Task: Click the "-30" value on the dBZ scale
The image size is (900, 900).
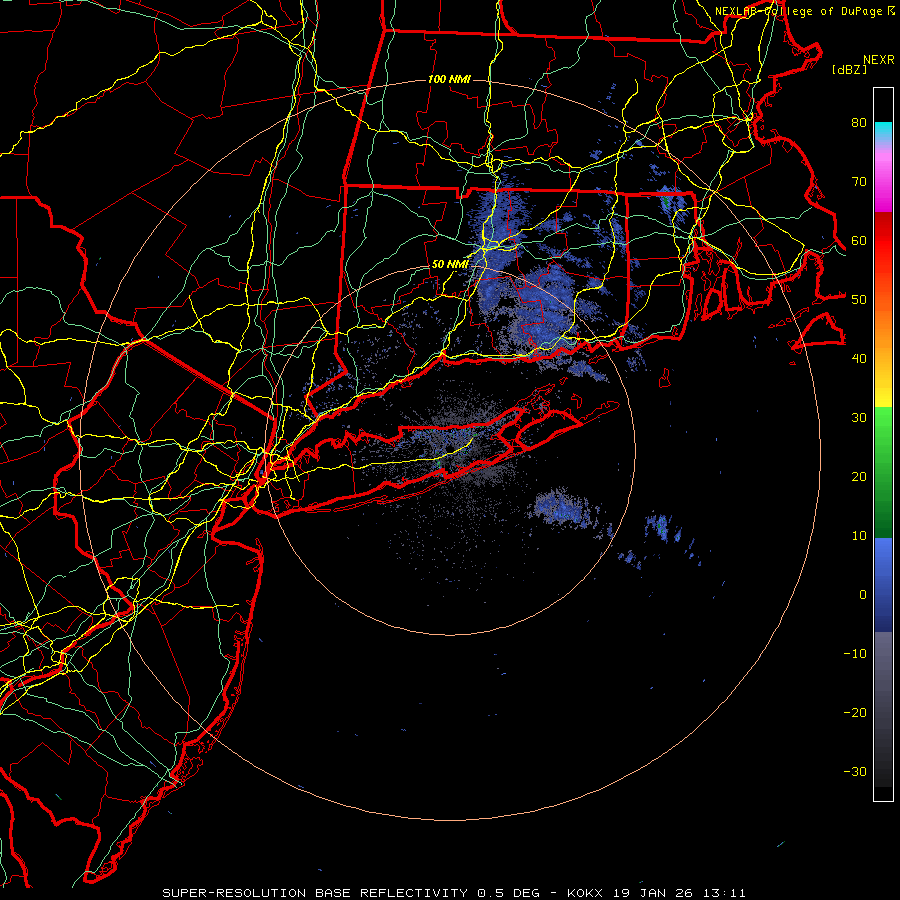Action: coord(855,771)
